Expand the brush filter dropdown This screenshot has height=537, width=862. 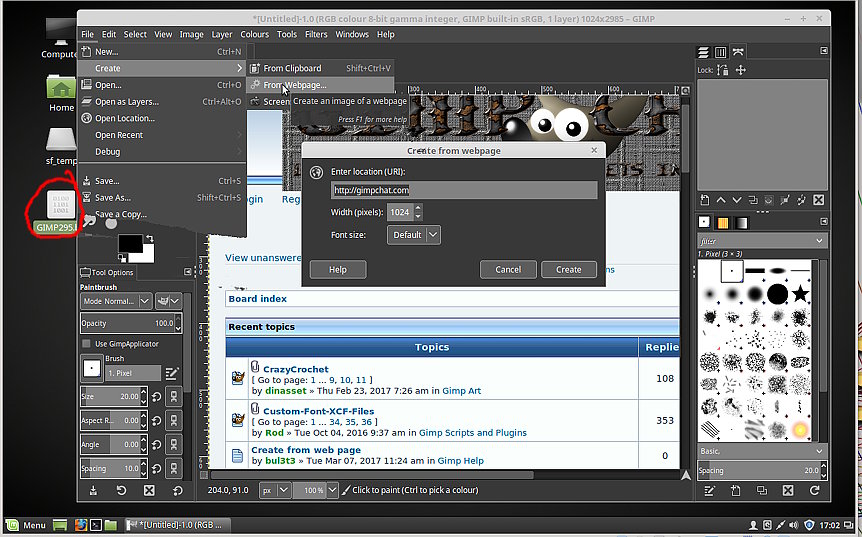pos(819,241)
